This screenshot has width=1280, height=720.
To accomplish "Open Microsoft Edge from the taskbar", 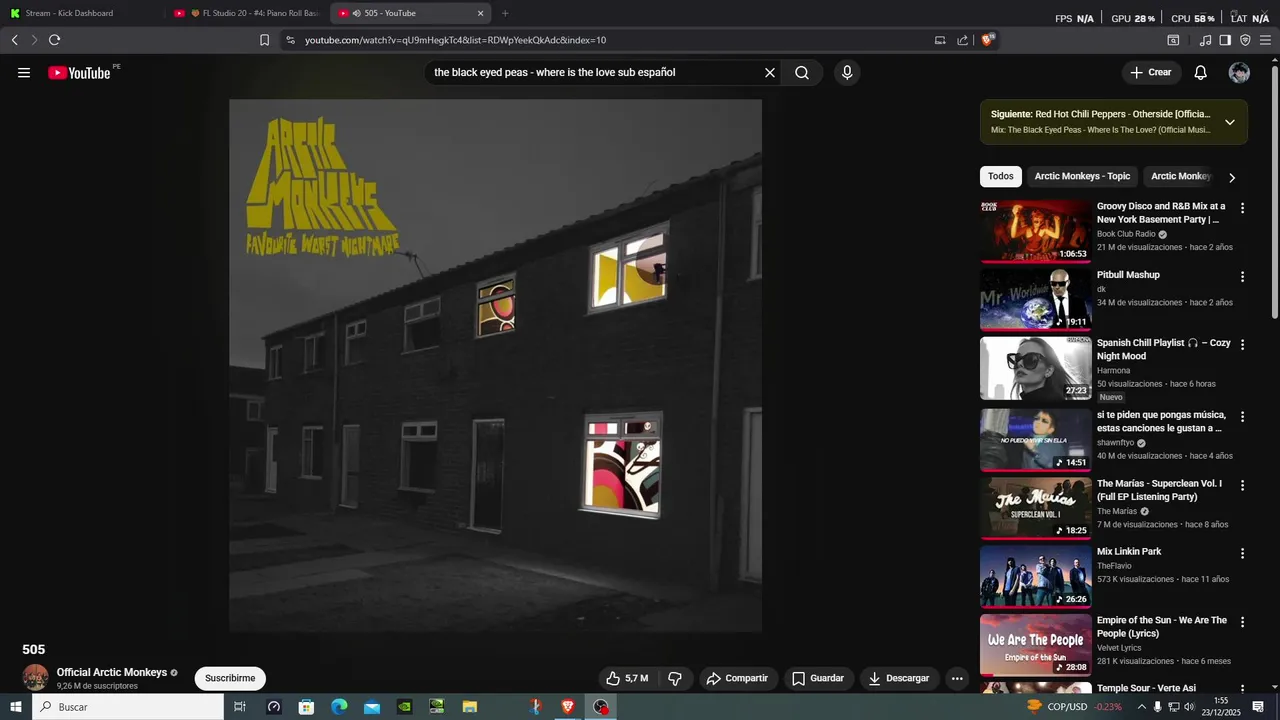I will [x=339, y=707].
